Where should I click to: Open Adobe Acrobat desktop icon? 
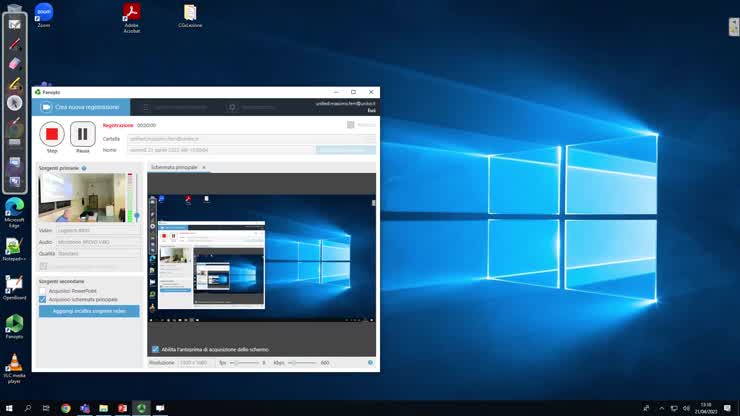tap(131, 13)
